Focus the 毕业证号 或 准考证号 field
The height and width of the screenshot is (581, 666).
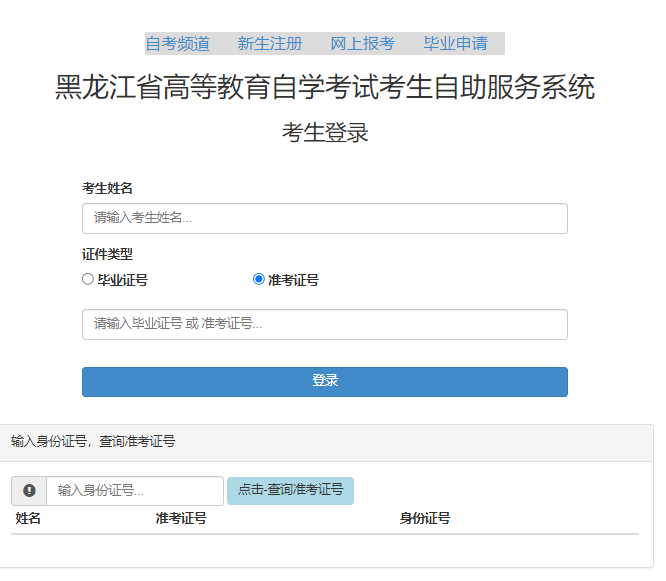click(325, 324)
